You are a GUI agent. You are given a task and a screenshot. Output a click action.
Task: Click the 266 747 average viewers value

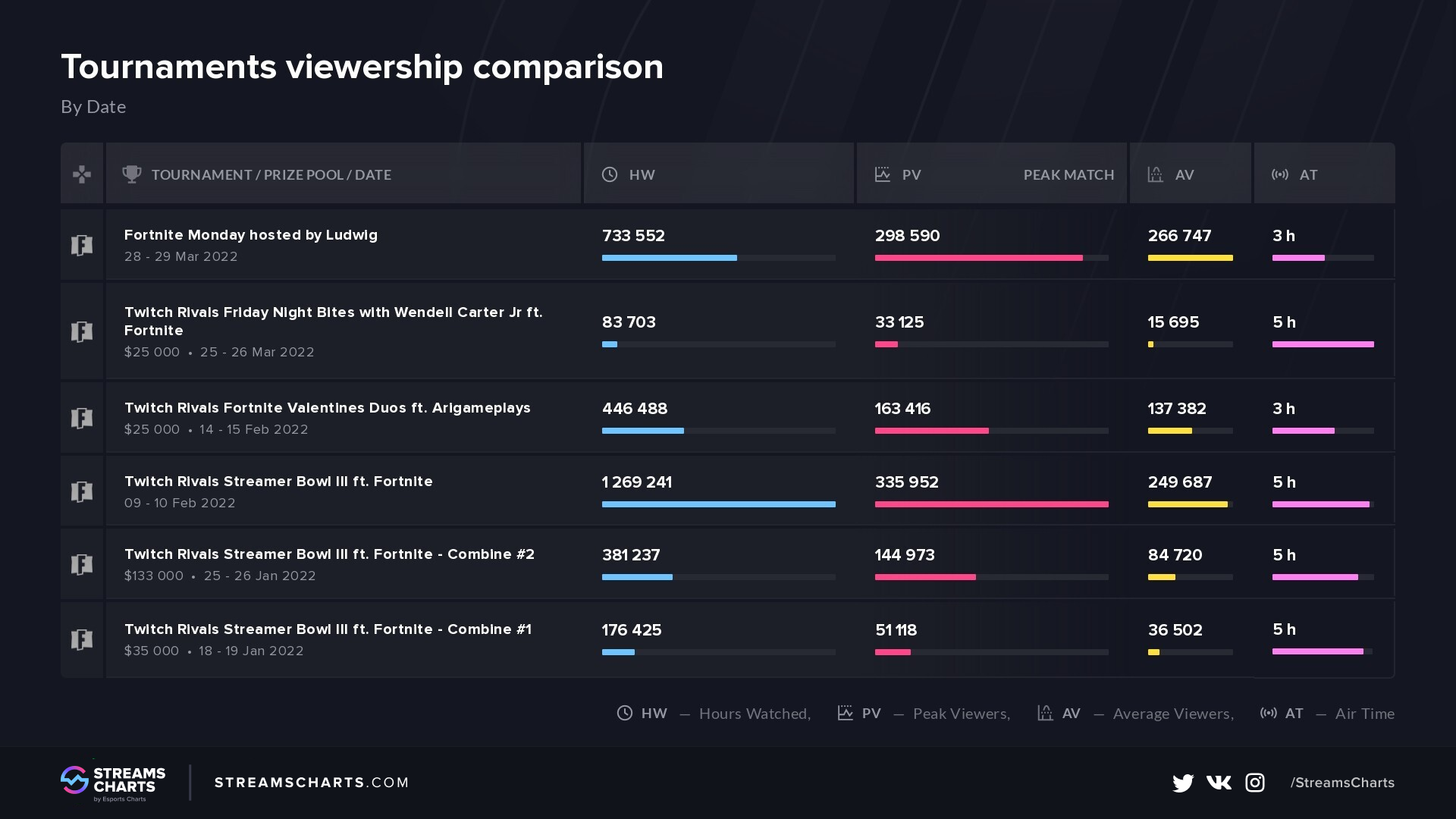coord(1180,236)
